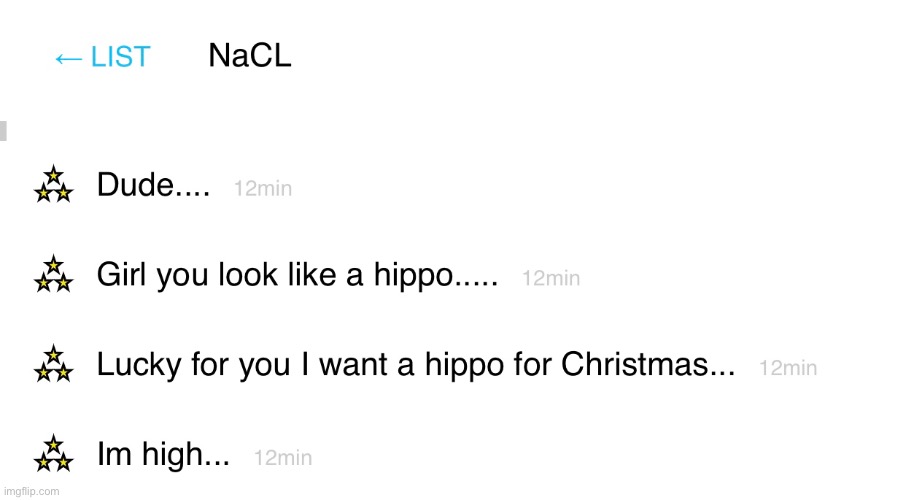Tap the star icon beside the "Lucky for you" message
Image resolution: width=906 pixels, height=500 pixels.
[54, 365]
